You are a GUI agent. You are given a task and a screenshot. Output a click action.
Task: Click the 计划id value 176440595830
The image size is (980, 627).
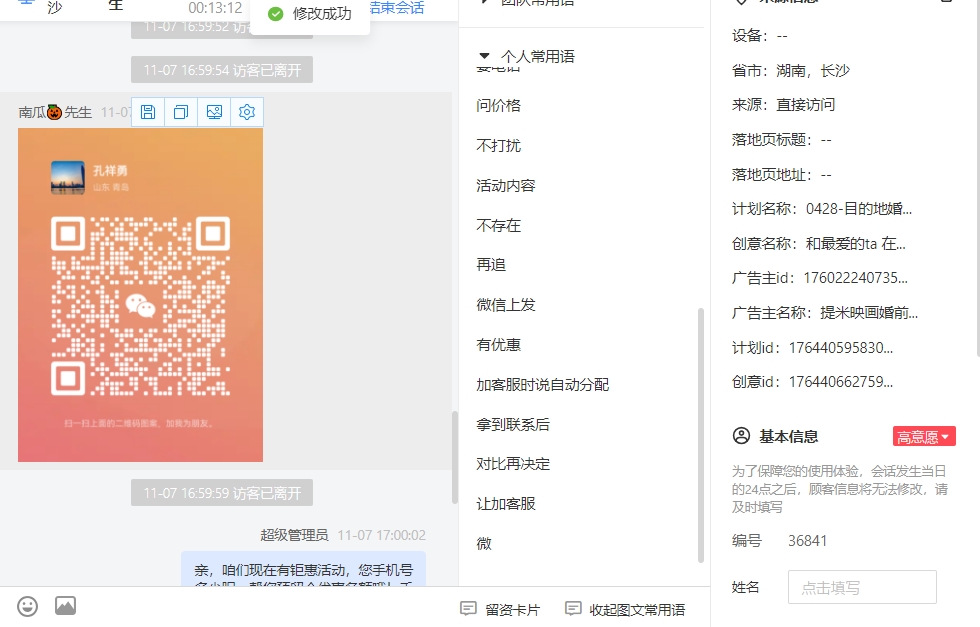click(x=841, y=348)
